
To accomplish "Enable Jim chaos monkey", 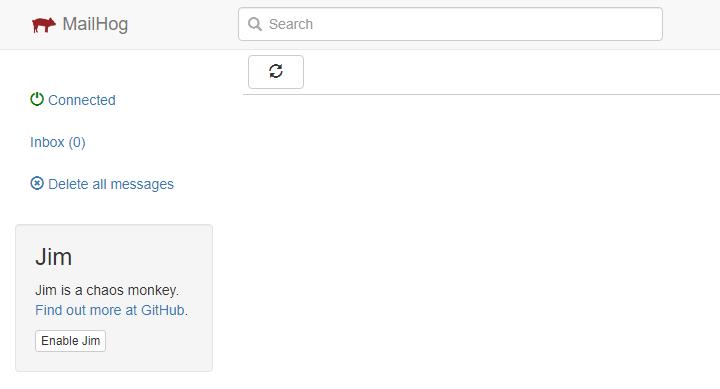I will pos(70,341).
